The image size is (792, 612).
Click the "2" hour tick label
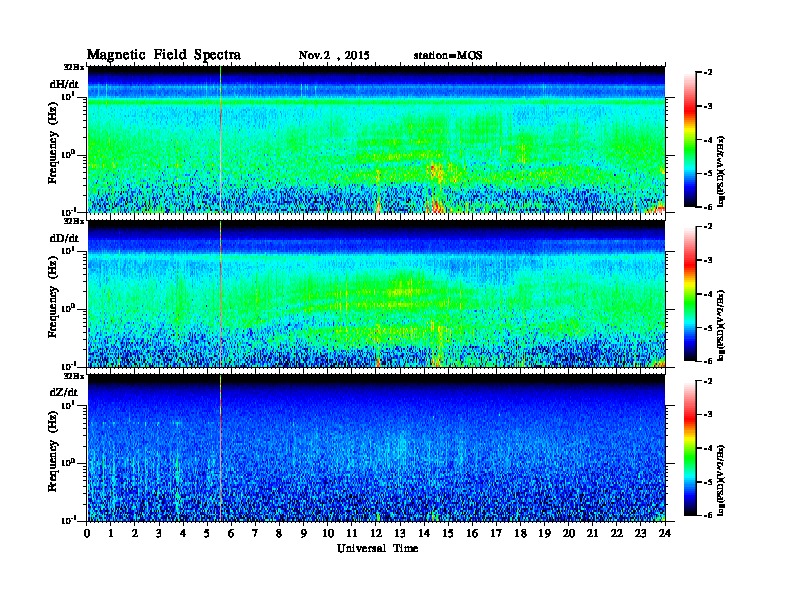point(135,534)
